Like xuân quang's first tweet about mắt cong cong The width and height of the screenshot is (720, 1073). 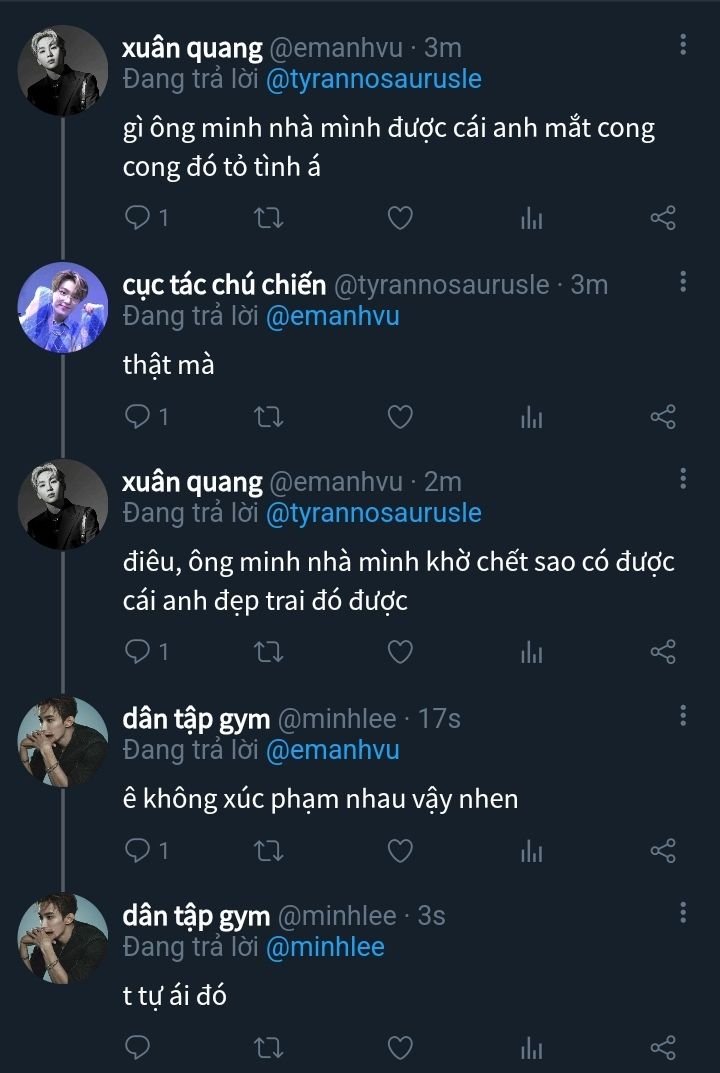click(400, 218)
